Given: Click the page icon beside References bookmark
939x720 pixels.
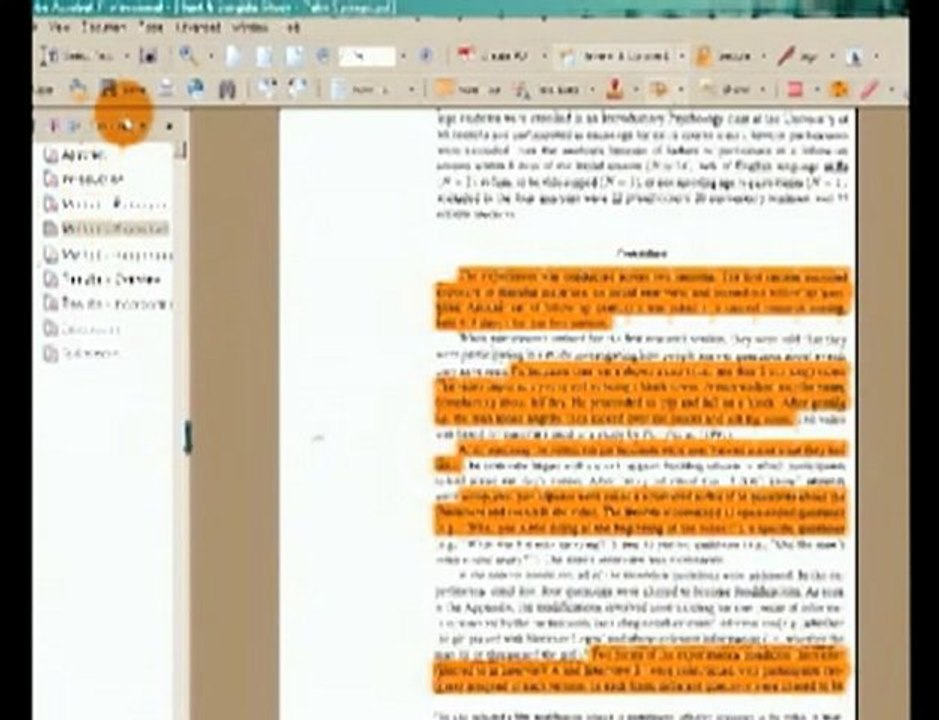Looking at the screenshot, I should (x=51, y=354).
